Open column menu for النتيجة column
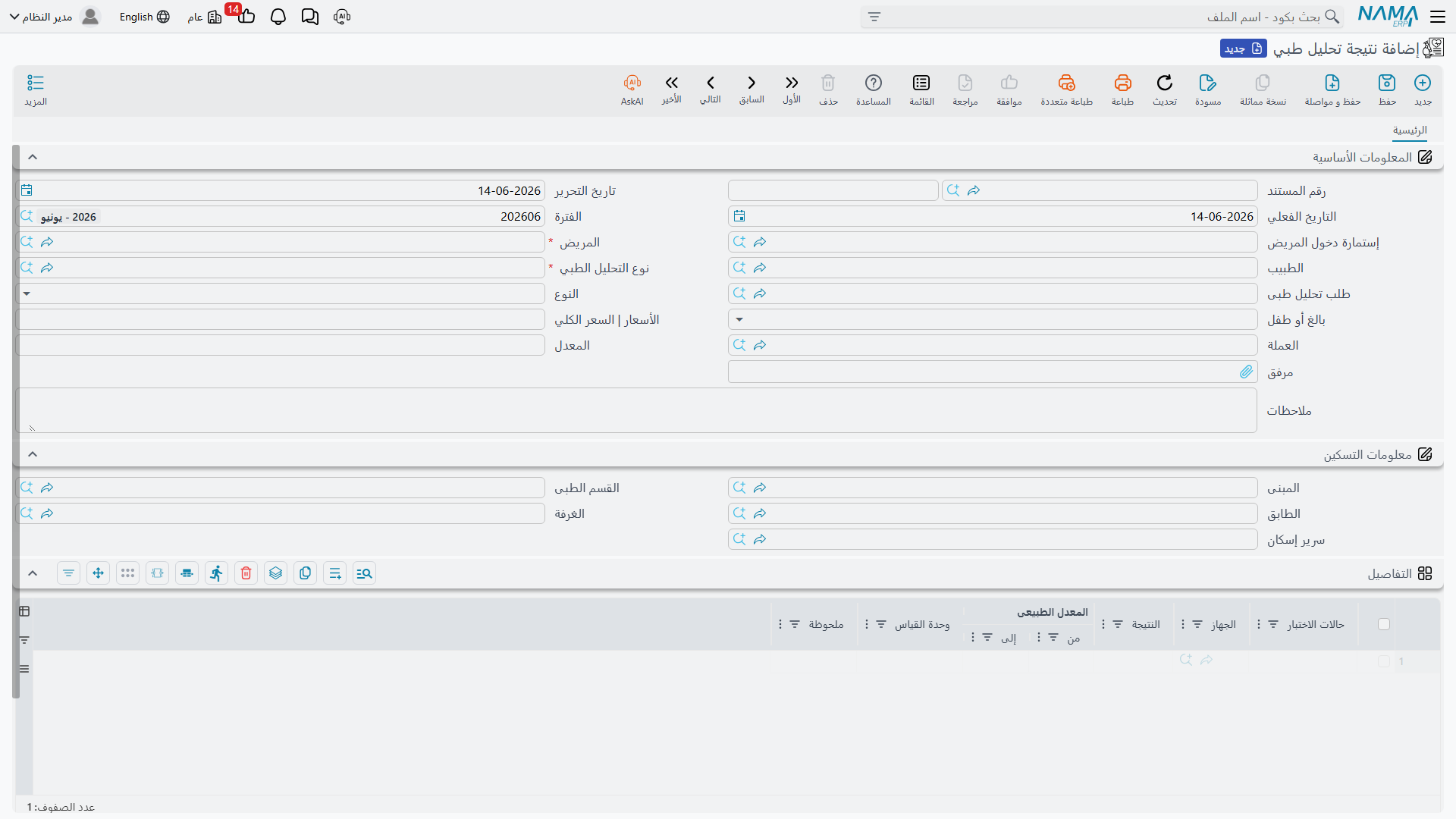The width and height of the screenshot is (1456, 819). [1103, 624]
